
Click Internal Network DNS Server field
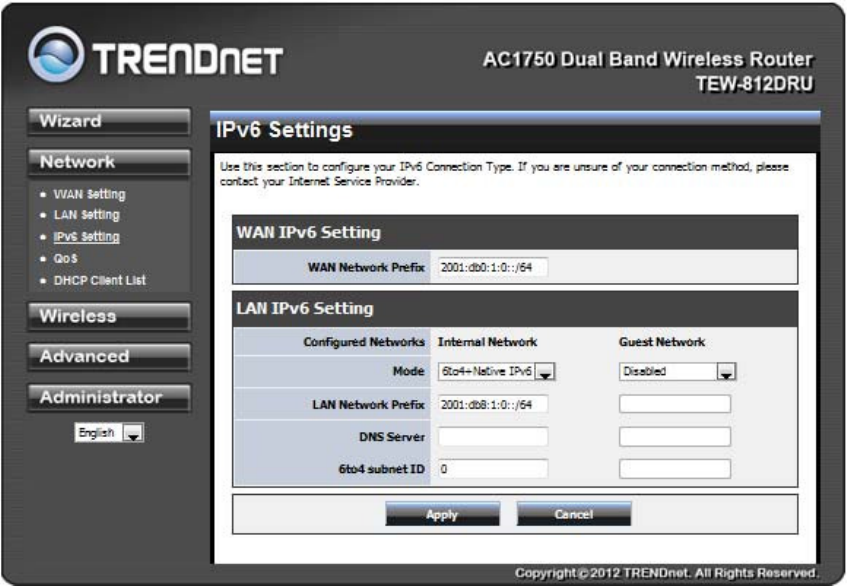493,436
